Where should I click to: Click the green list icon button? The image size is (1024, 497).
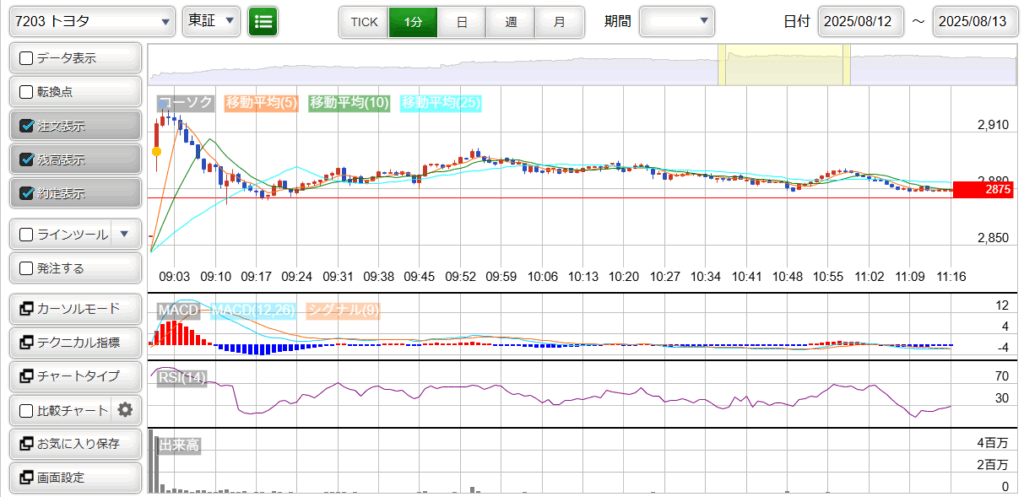[263, 22]
